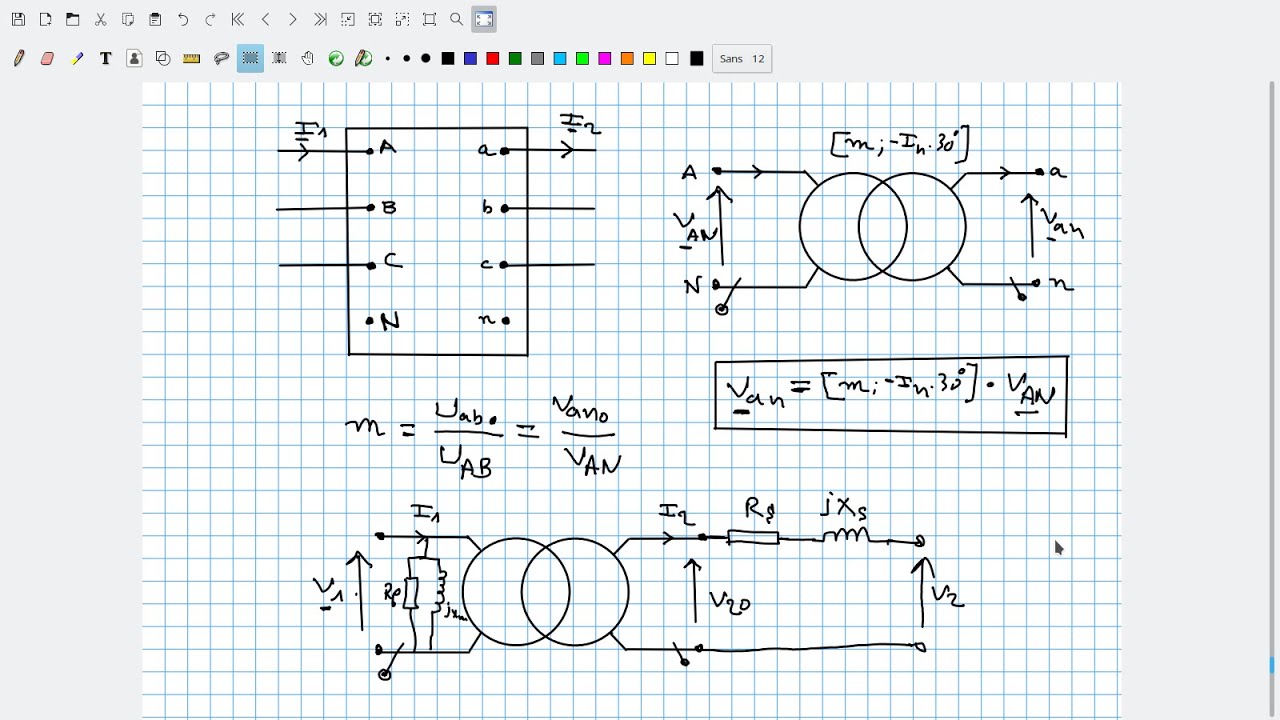Open the Sans 12 font selector
Viewport: 1280px width, 720px height.
(x=742, y=59)
